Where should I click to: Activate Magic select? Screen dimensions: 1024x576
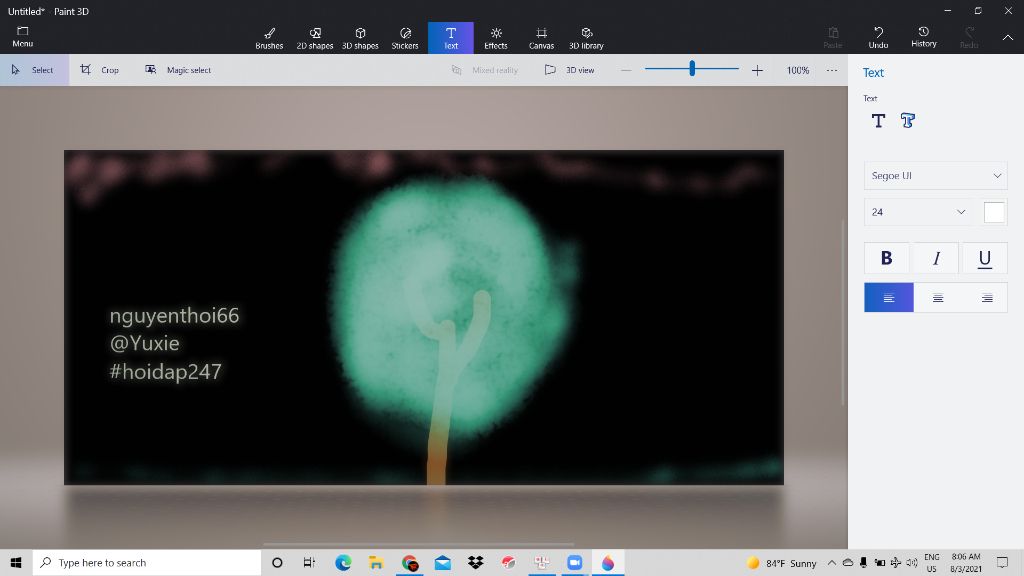click(178, 70)
